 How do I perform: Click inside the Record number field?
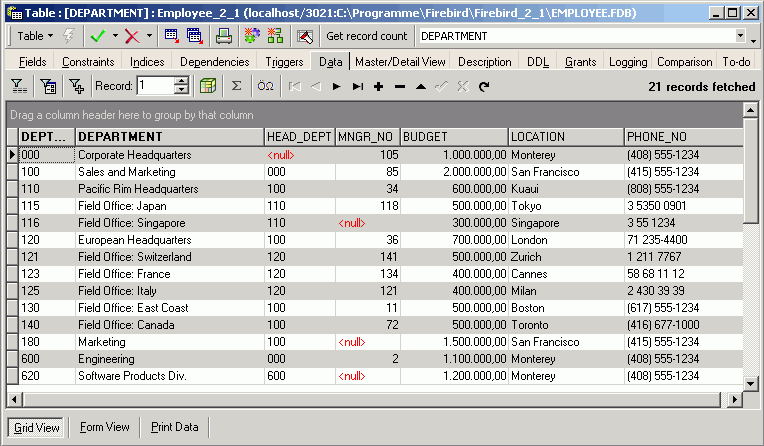pos(155,86)
